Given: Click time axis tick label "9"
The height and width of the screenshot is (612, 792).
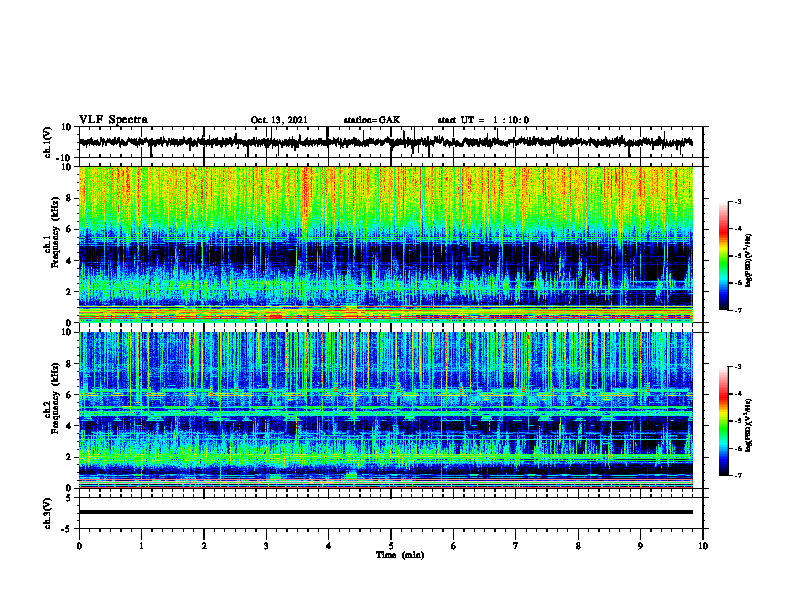Looking at the screenshot, I should click(x=640, y=546).
